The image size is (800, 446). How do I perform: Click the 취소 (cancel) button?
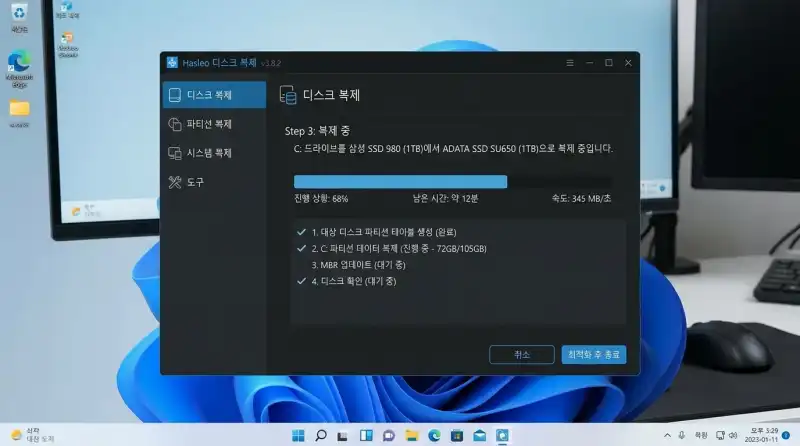pos(521,354)
